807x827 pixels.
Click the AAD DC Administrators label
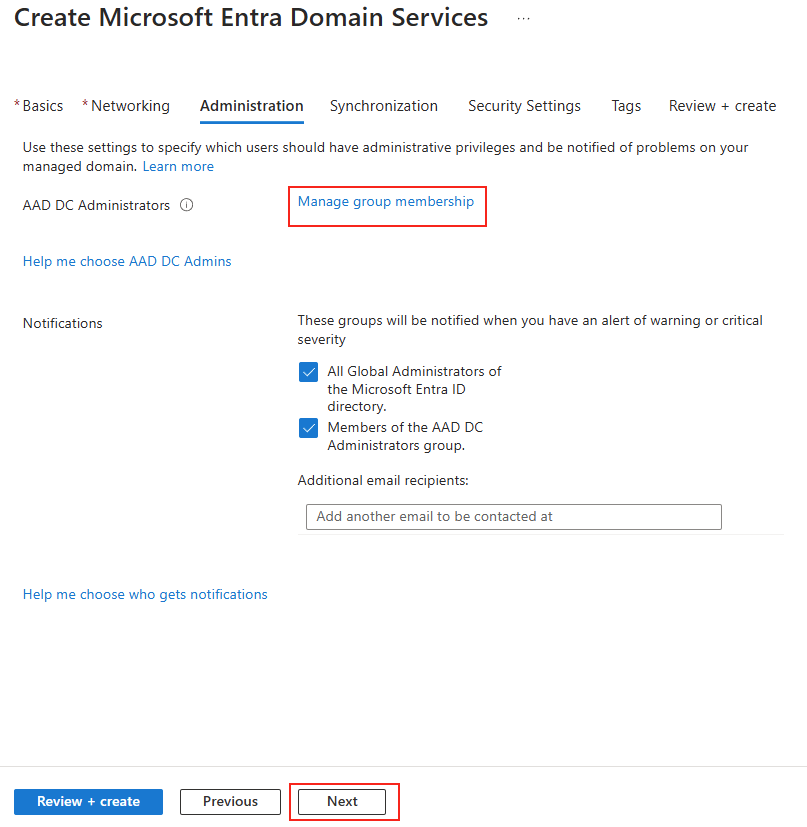[x=97, y=205]
